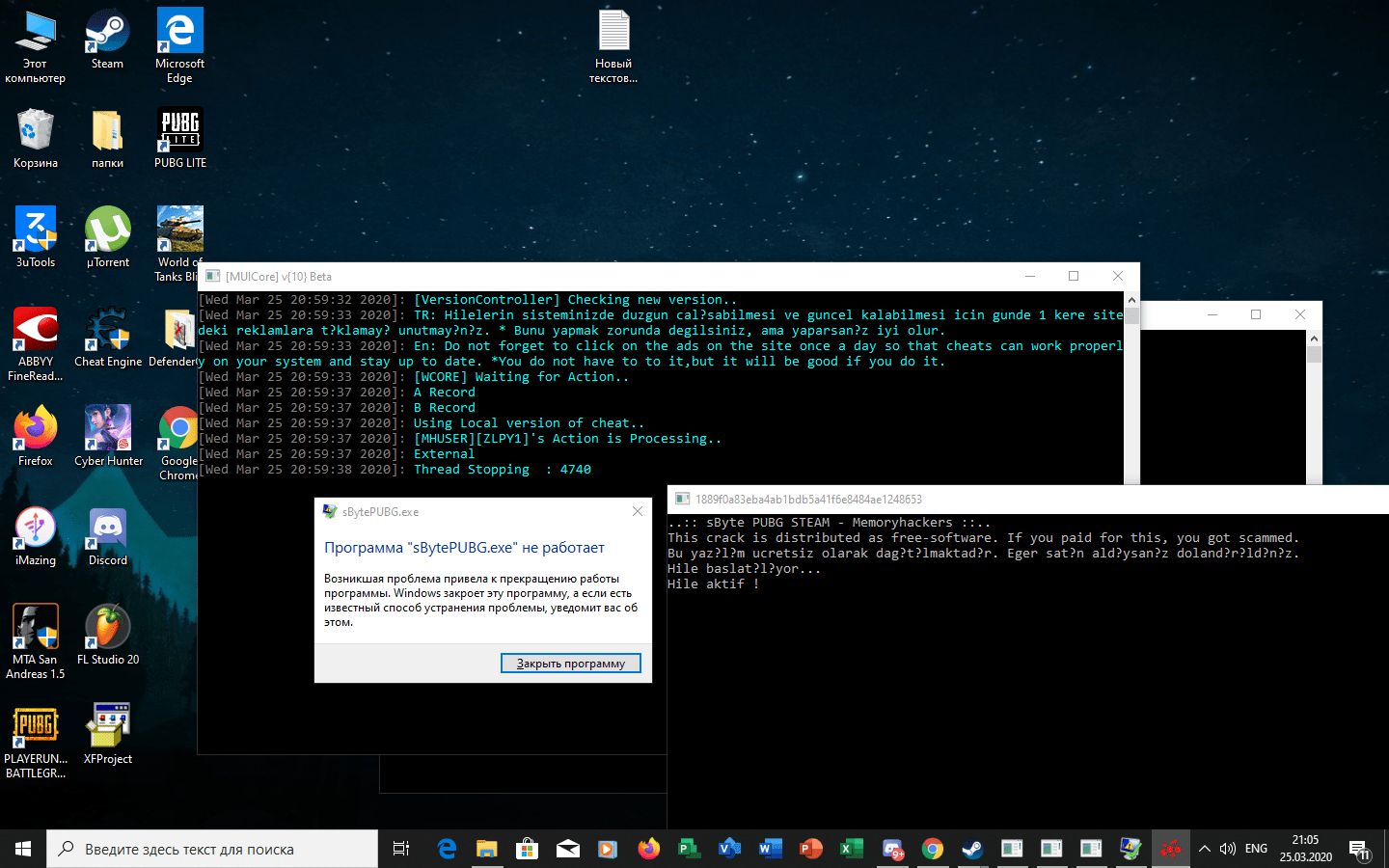
Task: Click the 'Thread Stopping : 4740' log line
Action: (503, 470)
